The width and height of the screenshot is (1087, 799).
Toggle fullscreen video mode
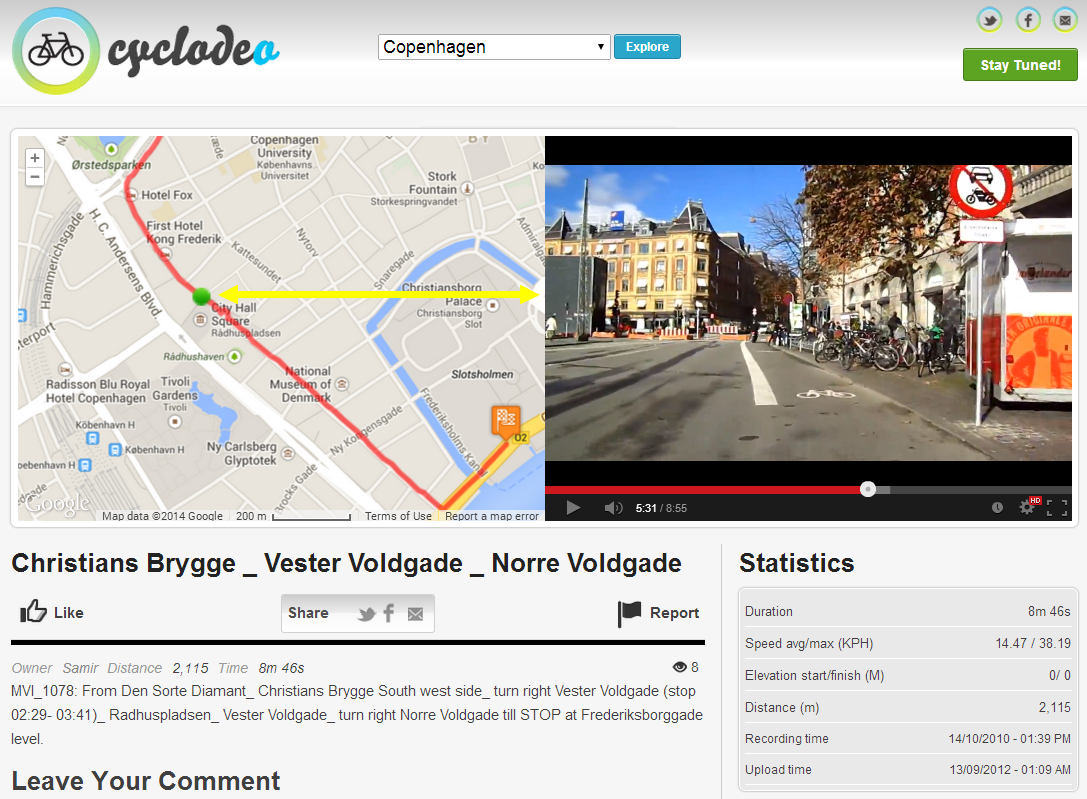click(1057, 508)
